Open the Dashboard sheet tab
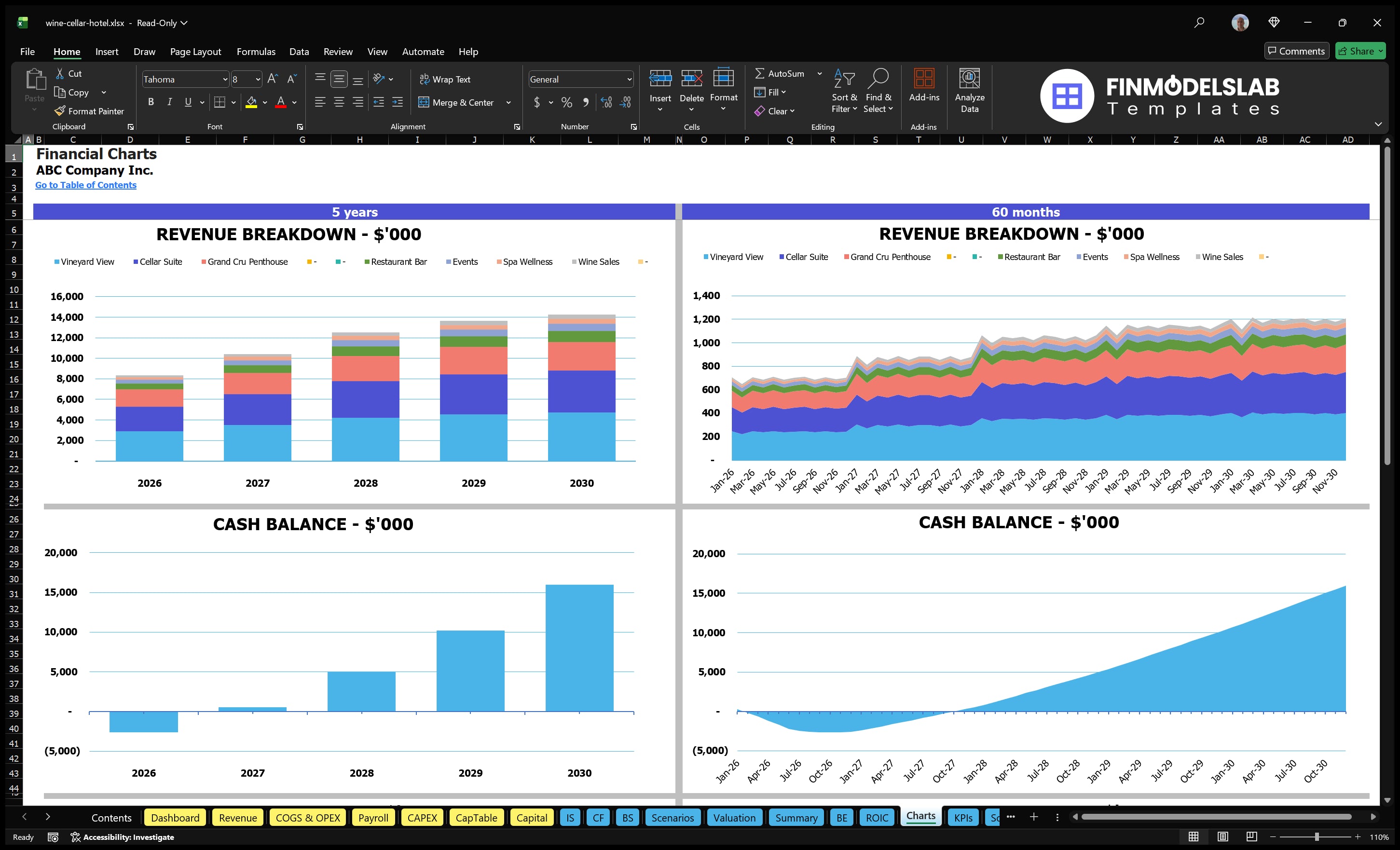Image resolution: width=1400 pixels, height=850 pixels. coord(175,818)
